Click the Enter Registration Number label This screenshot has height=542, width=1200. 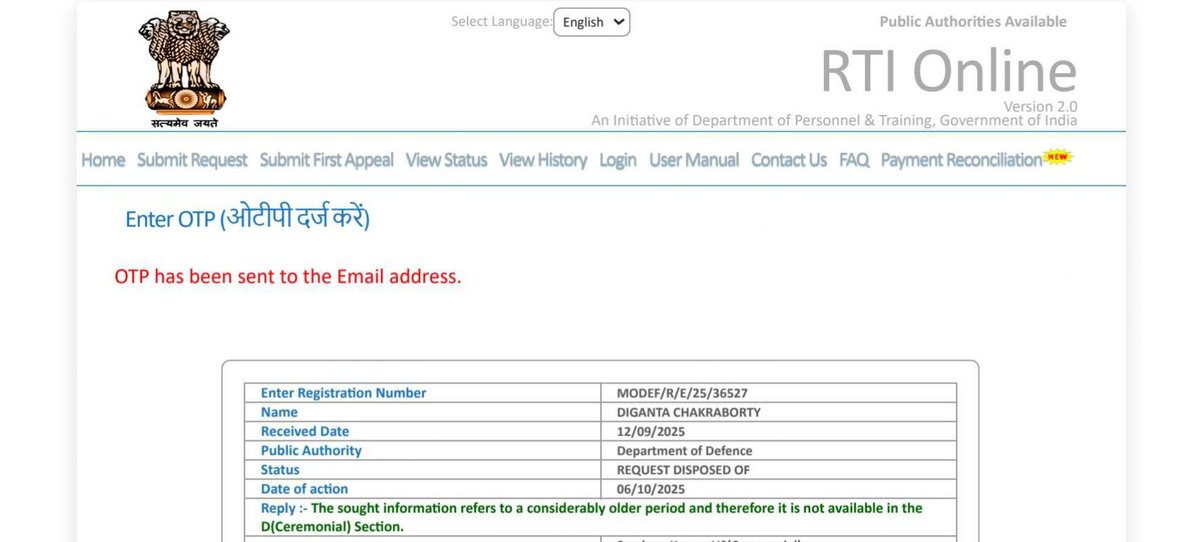coord(343,393)
